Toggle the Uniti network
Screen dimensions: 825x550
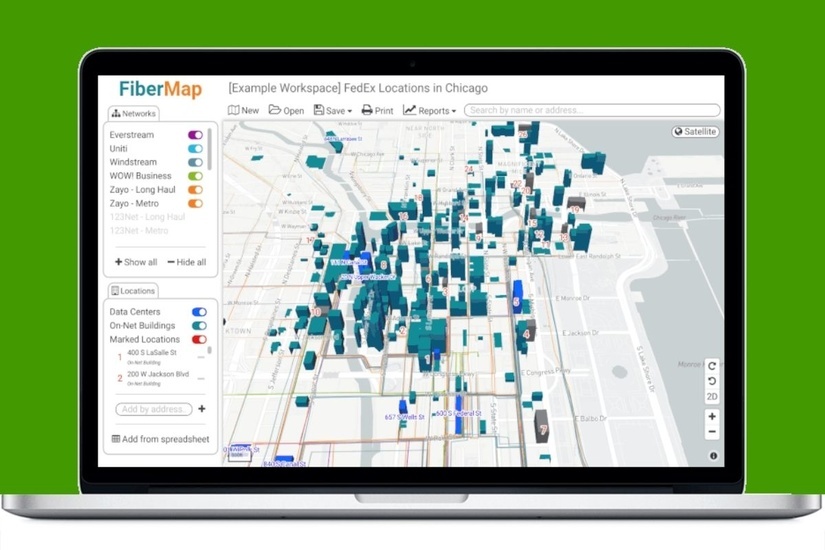[x=195, y=149]
